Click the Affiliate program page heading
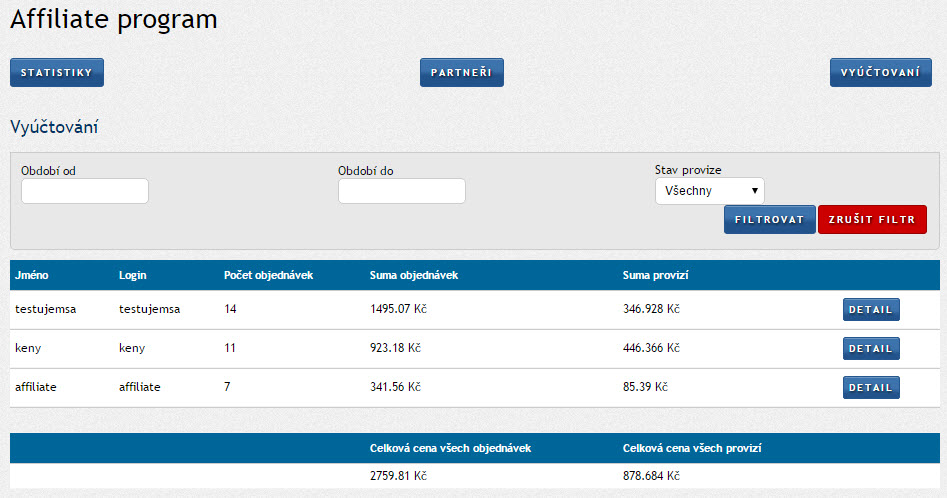This screenshot has width=947, height=498. [114, 19]
